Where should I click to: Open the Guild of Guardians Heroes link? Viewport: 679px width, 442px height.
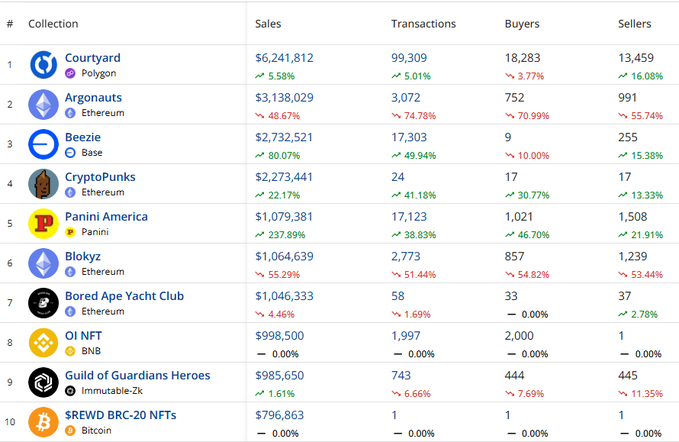(x=137, y=375)
